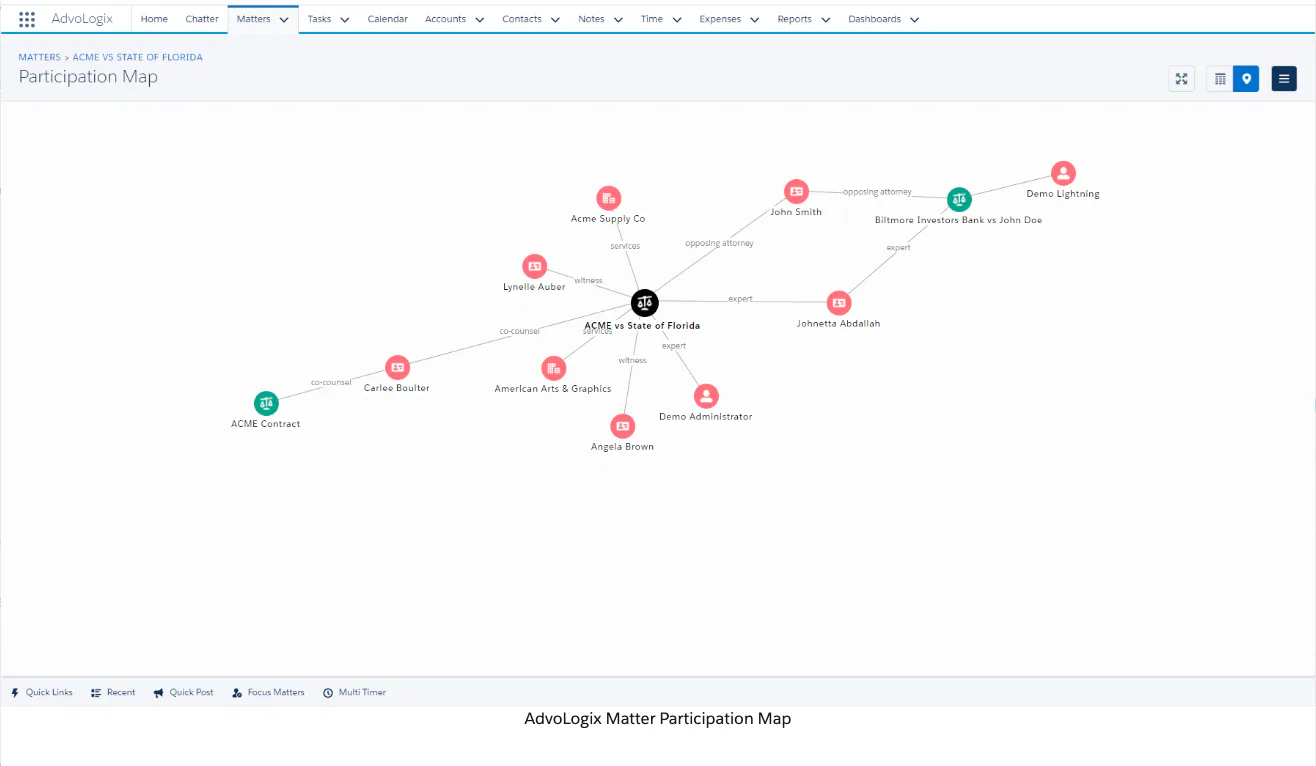Expand the Tasks tab dropdown chevron

click(345, 19)
